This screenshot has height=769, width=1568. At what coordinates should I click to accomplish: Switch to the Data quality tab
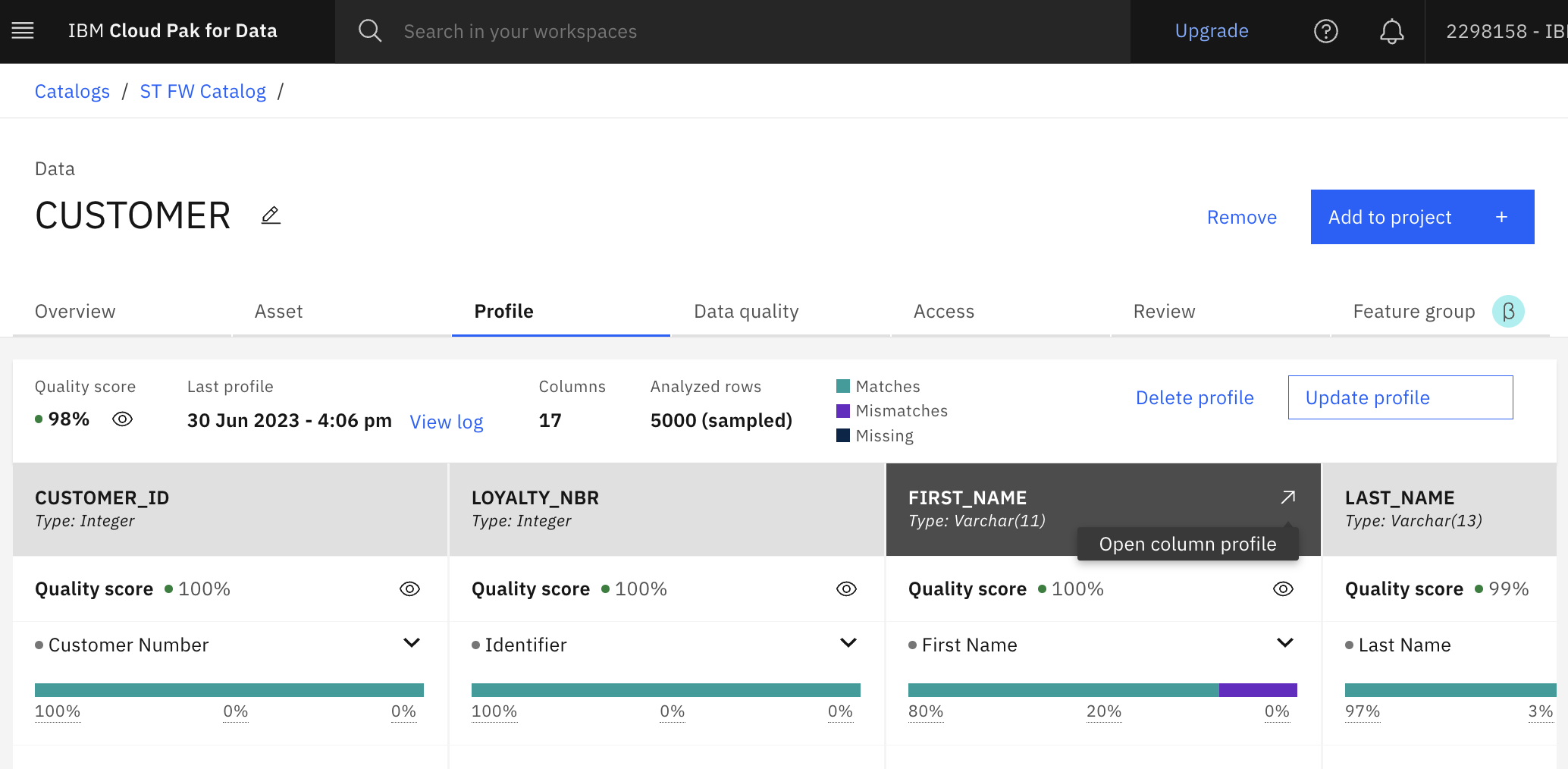[x=746, y=312]
